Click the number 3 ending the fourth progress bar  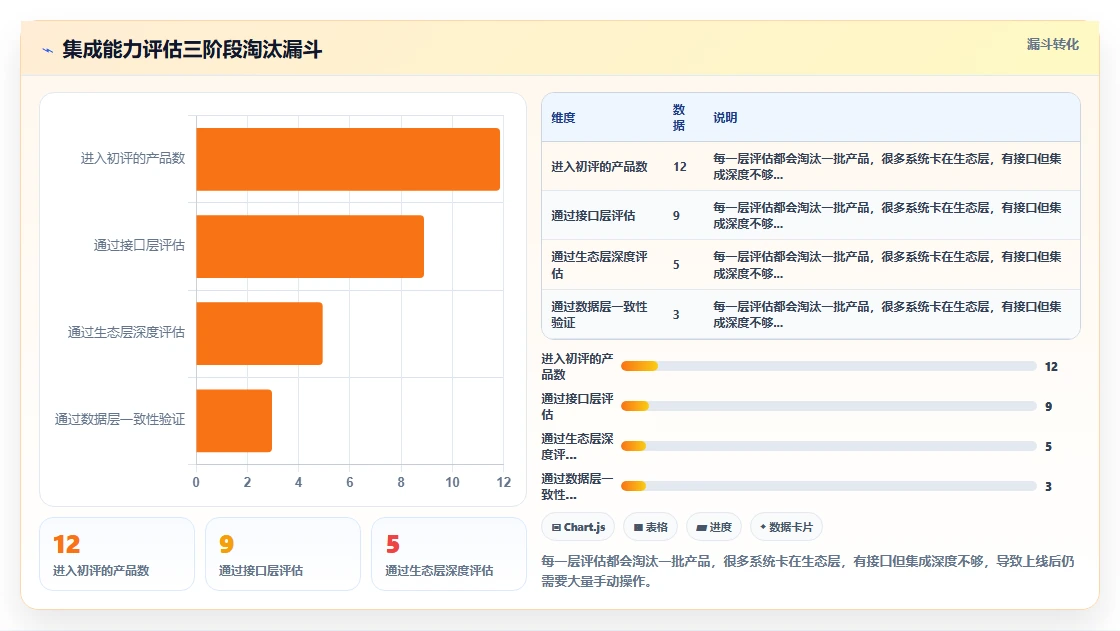1049,487
